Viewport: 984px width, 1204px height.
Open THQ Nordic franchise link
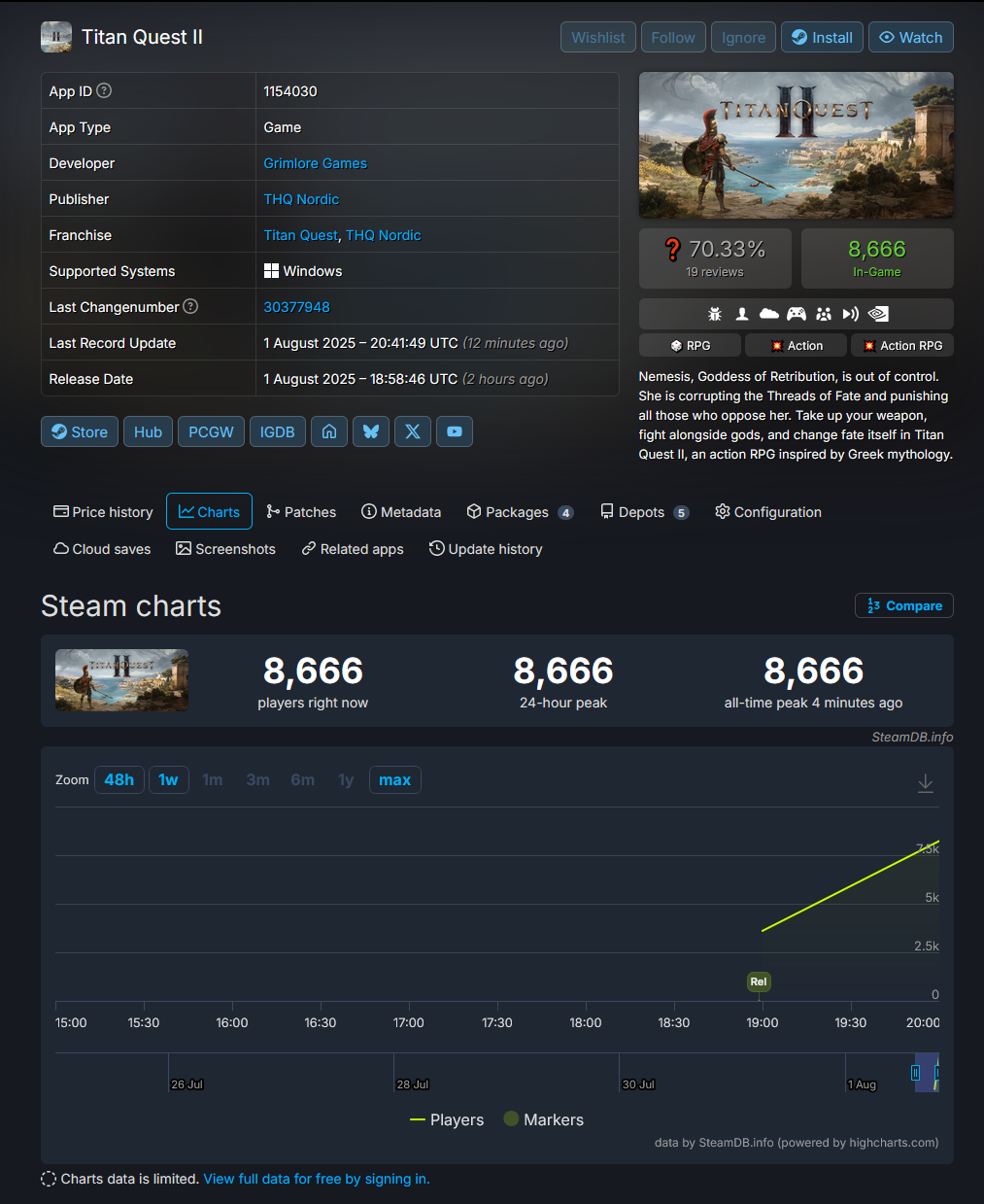click(x=383, y=235)
